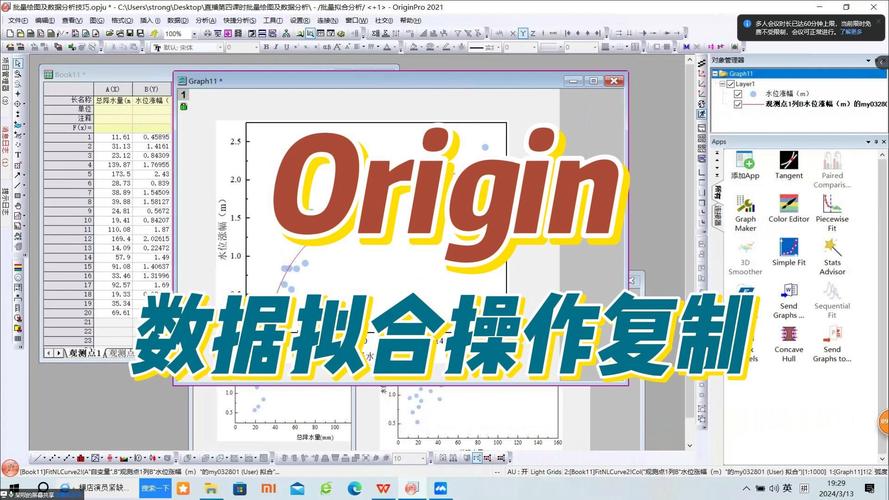Open the 添加App (Add App) icon
This screenshot has width=889, height=500.
click(745, 166)
